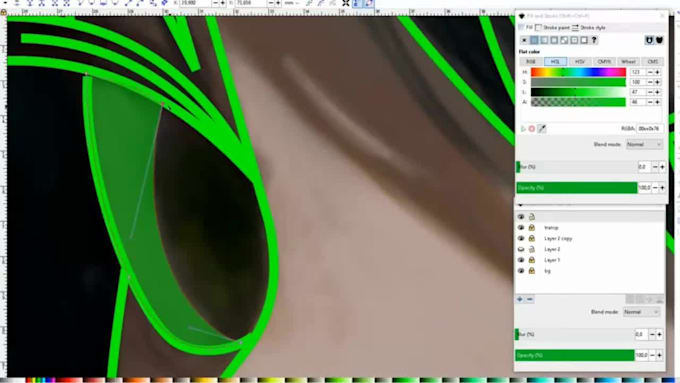Screen dimensions: 680x383
Task: Toggle visibility of the unnamed top layer
Action: click(521, 216)
